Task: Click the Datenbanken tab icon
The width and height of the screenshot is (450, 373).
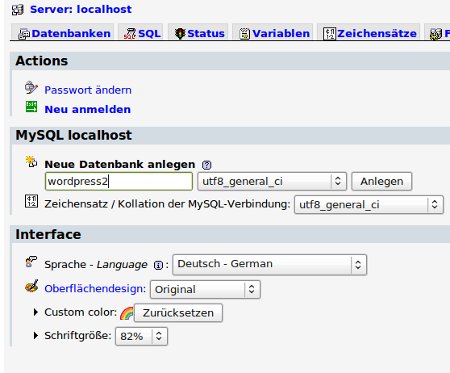Action: pyautogui.click(x=24, y=34)
